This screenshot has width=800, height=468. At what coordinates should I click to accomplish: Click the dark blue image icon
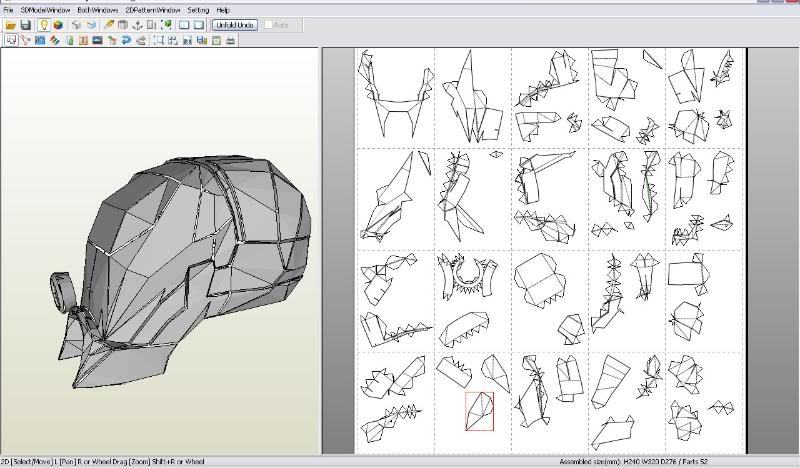point(97,40)
